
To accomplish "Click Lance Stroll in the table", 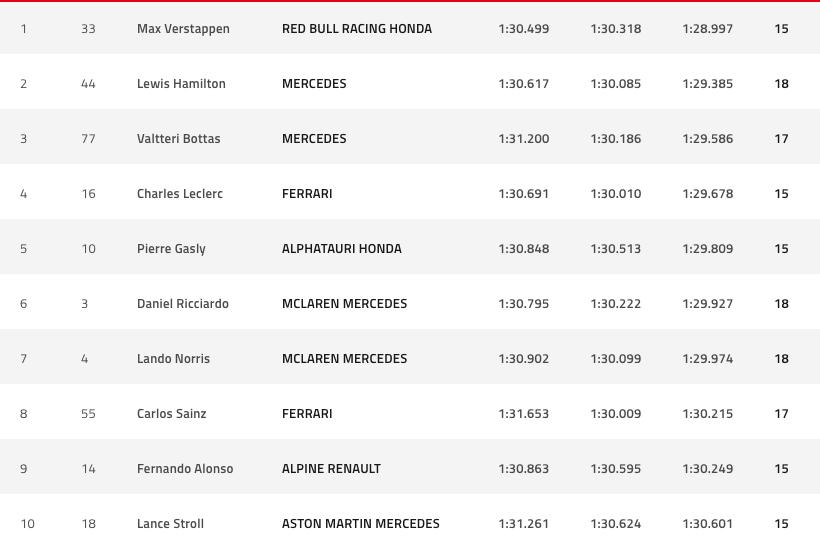I will [x=170, y=523].
